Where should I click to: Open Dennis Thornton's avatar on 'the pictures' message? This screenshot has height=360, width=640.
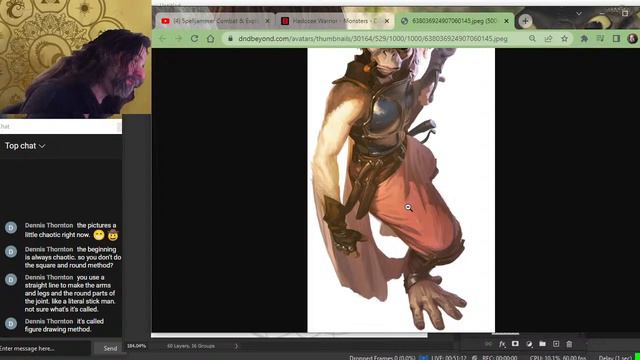coord(11,228)
